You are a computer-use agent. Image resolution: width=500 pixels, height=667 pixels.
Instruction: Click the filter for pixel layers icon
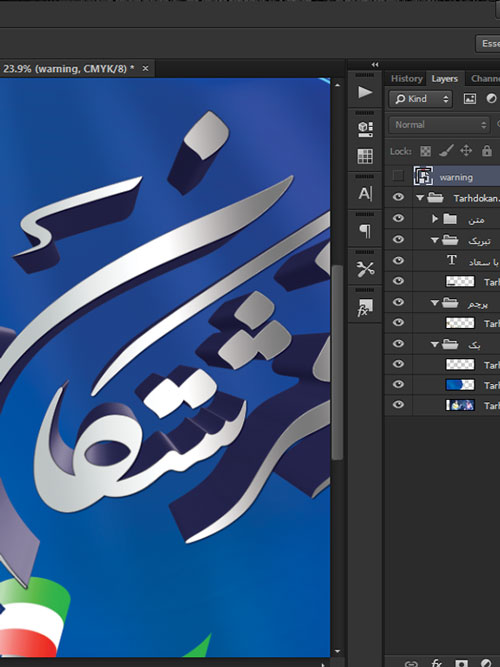coord(469,99)
